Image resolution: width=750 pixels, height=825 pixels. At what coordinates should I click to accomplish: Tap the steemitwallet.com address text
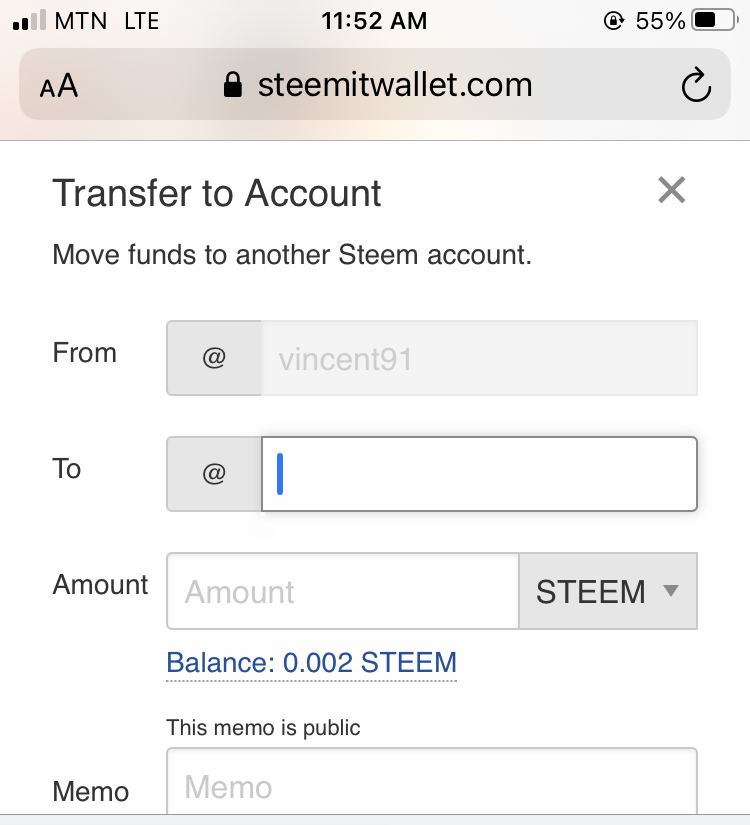click(394, 85)
